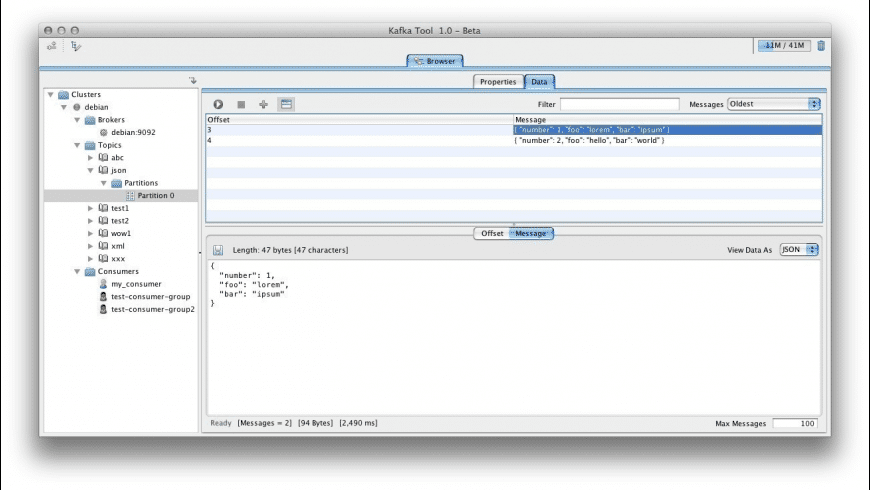This screenshot has width=870, height=490.
Task: Click the Consumers folder icon
Action: tap(90, 272)
